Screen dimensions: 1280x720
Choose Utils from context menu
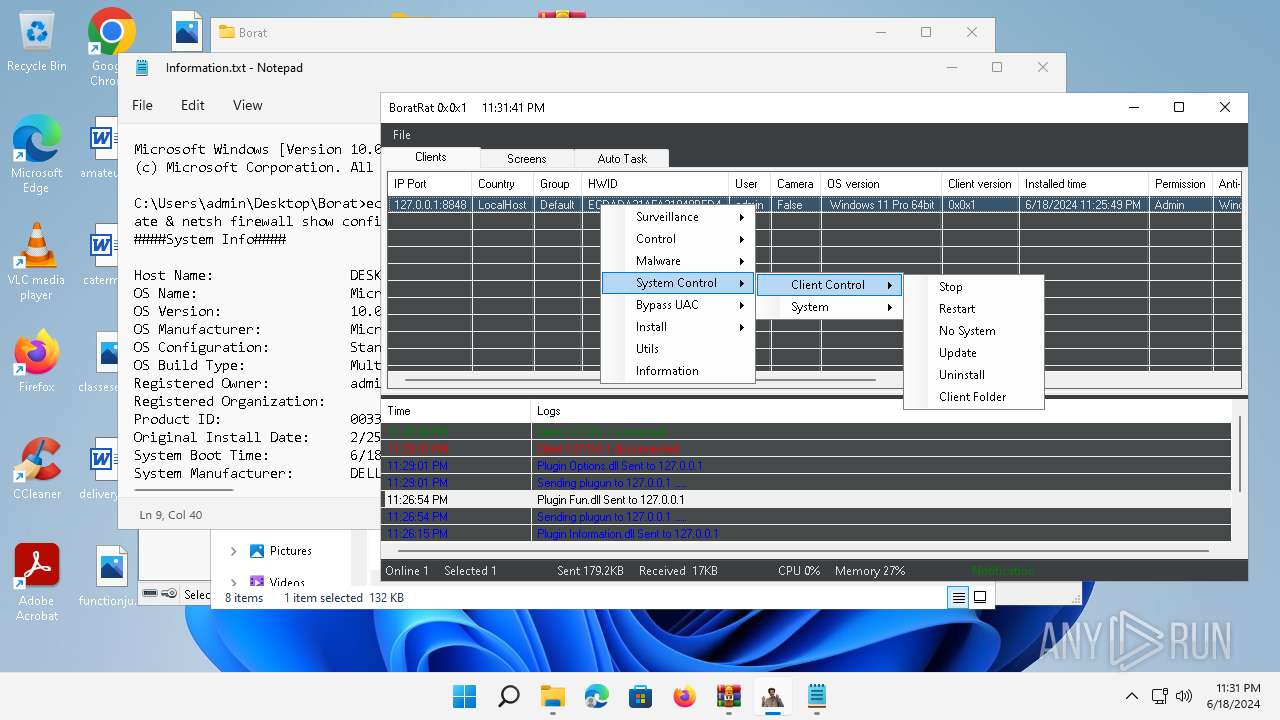678,349
